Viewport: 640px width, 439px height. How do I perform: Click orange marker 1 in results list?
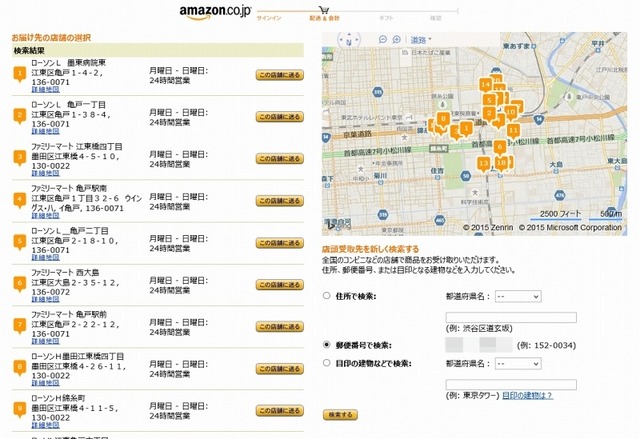coord(19,72)
